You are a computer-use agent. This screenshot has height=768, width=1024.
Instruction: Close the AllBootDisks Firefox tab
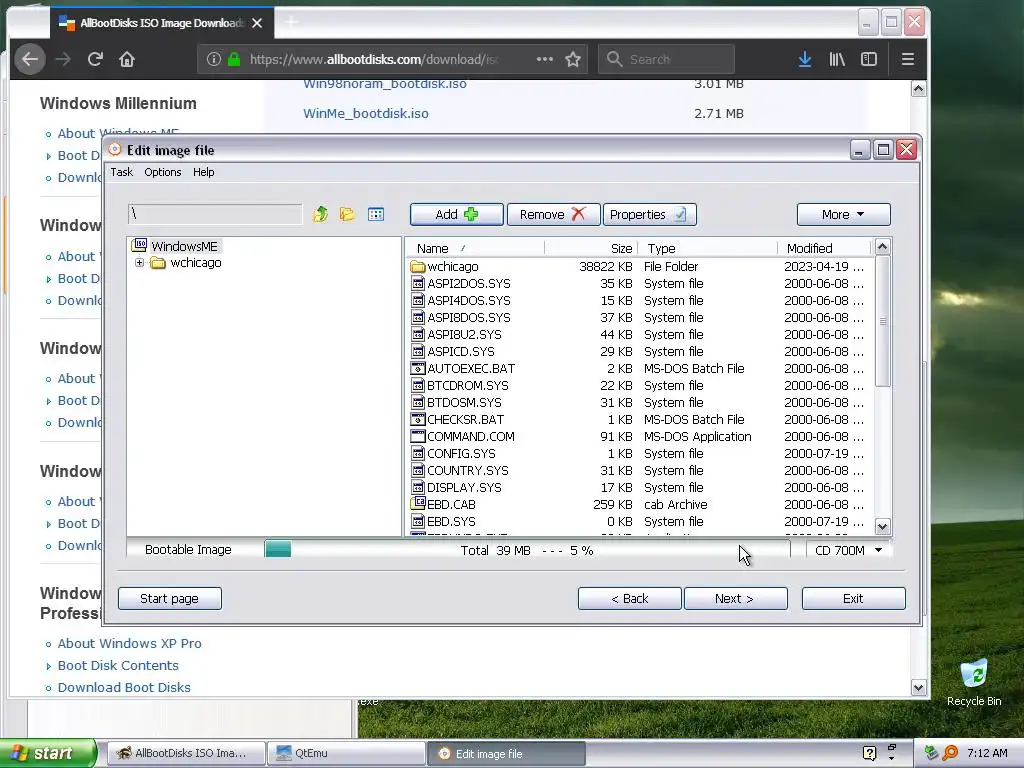click(x=257, y=23)
